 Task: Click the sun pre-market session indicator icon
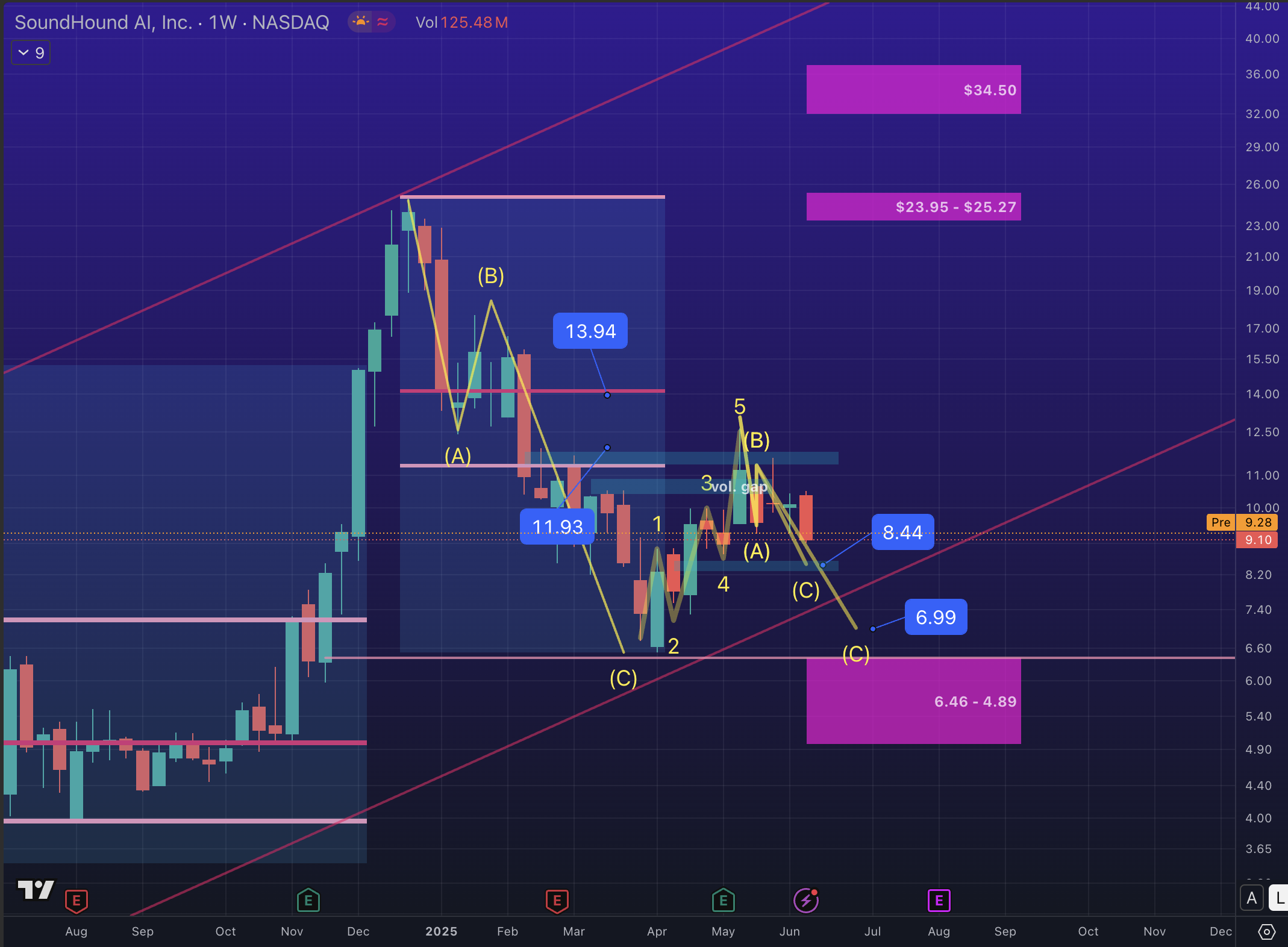pyautogui.click(x=360, y=22)
